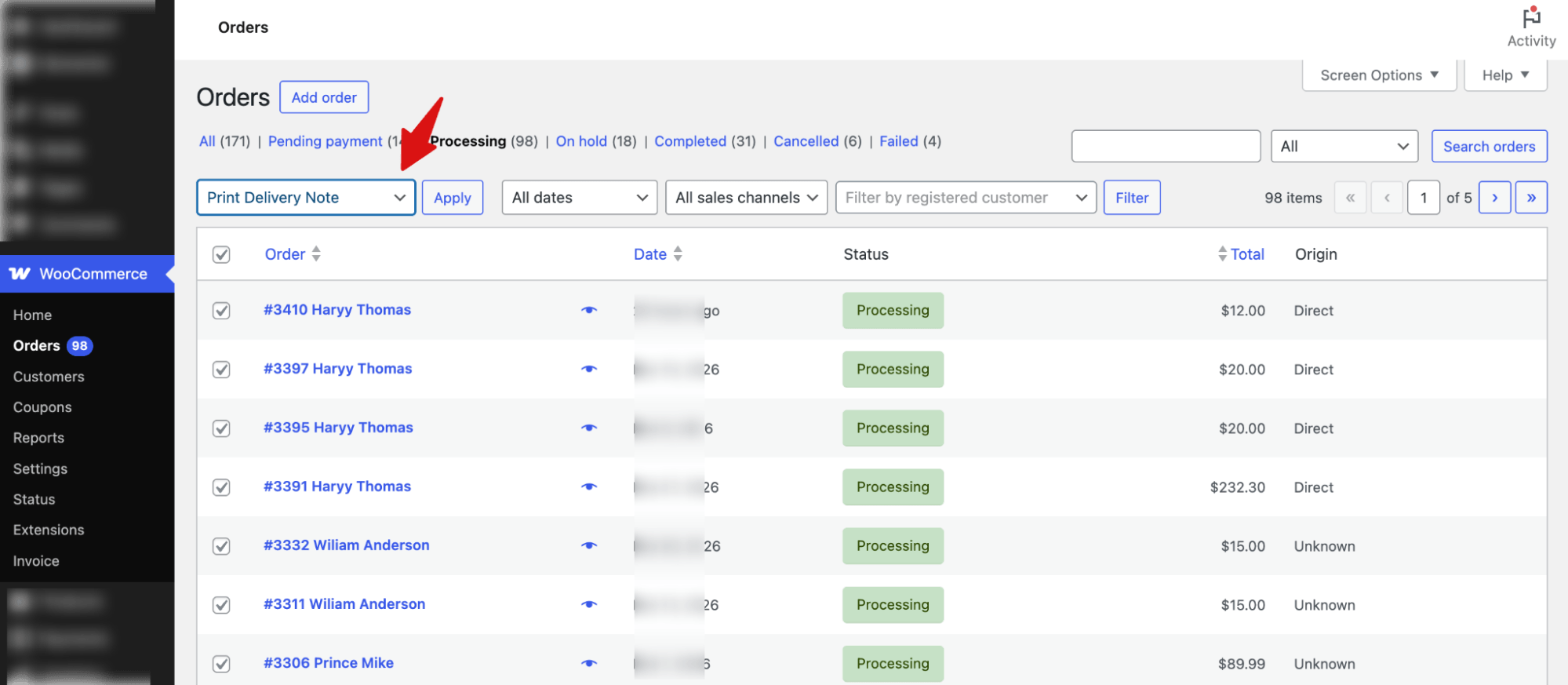Uncheck order #3311 Wiliam Anderson
The image size is (1568, 685).
coord(221,605)
